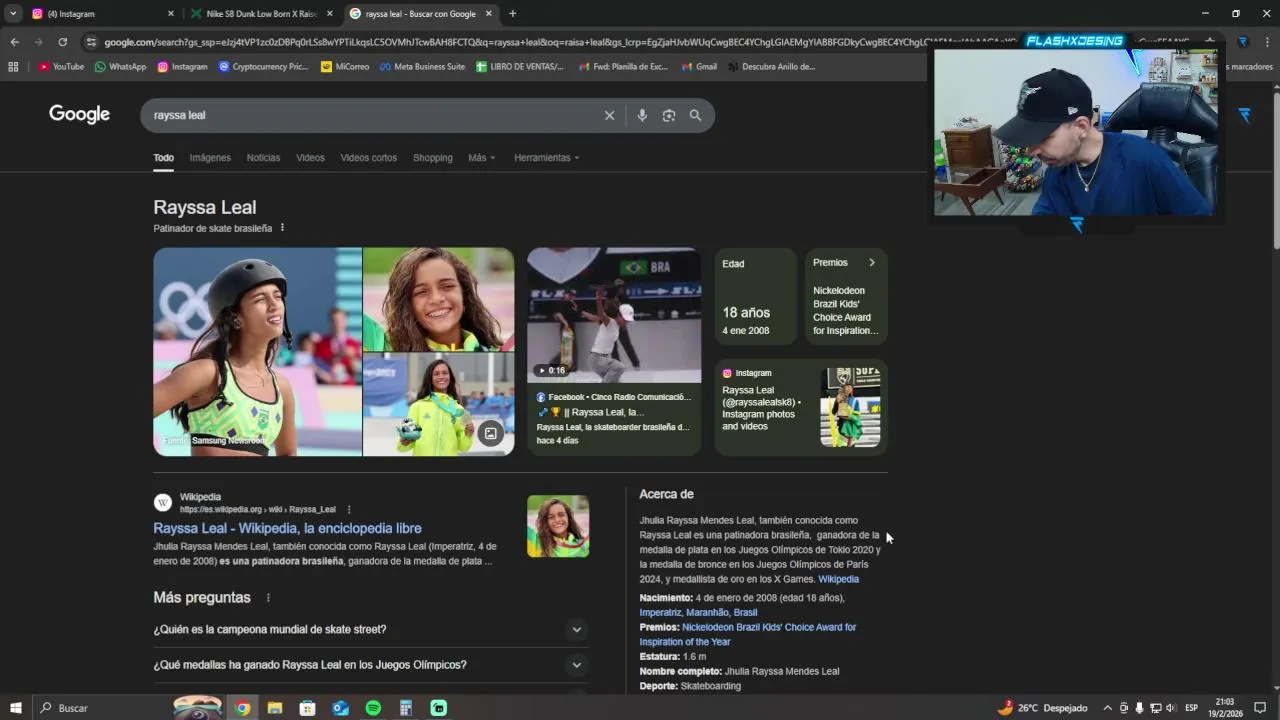
Task: Open Wikipedia result options three-dot menu
Action: pos(349,509)
